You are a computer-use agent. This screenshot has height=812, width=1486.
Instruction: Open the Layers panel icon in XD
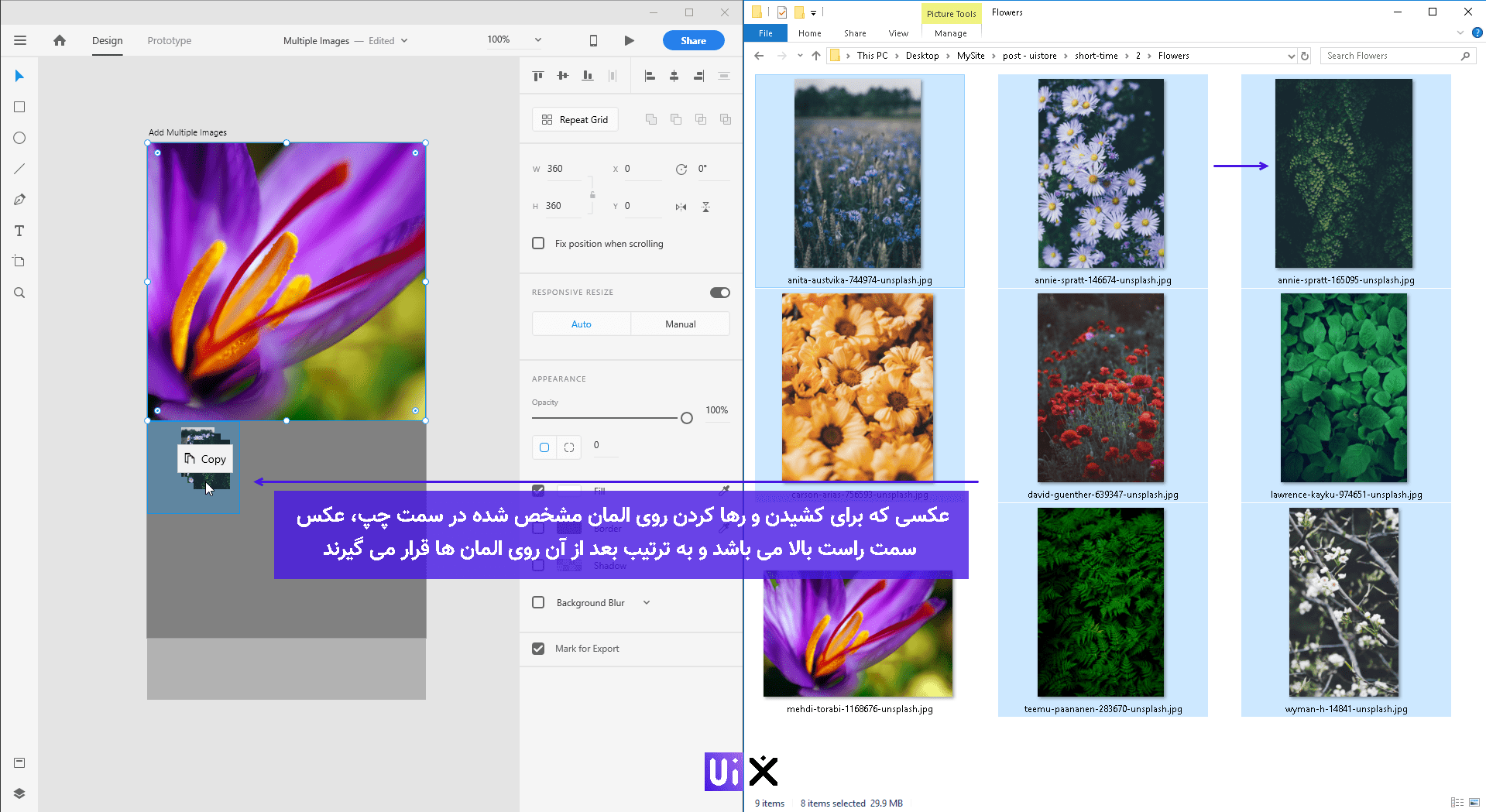(x=19, y=793)
